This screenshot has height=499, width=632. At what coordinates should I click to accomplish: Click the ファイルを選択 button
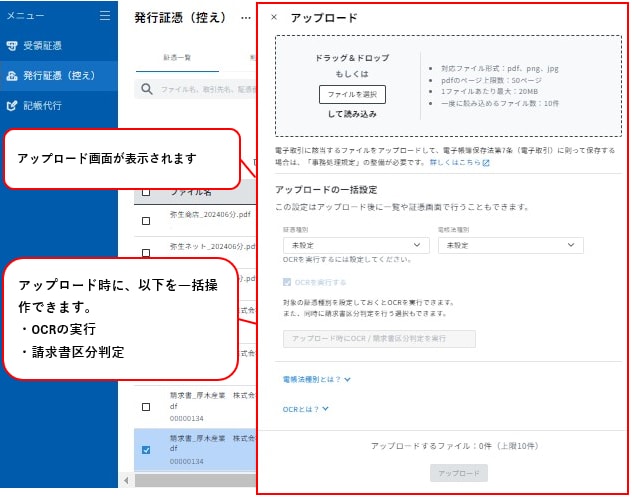coord(352,93)
